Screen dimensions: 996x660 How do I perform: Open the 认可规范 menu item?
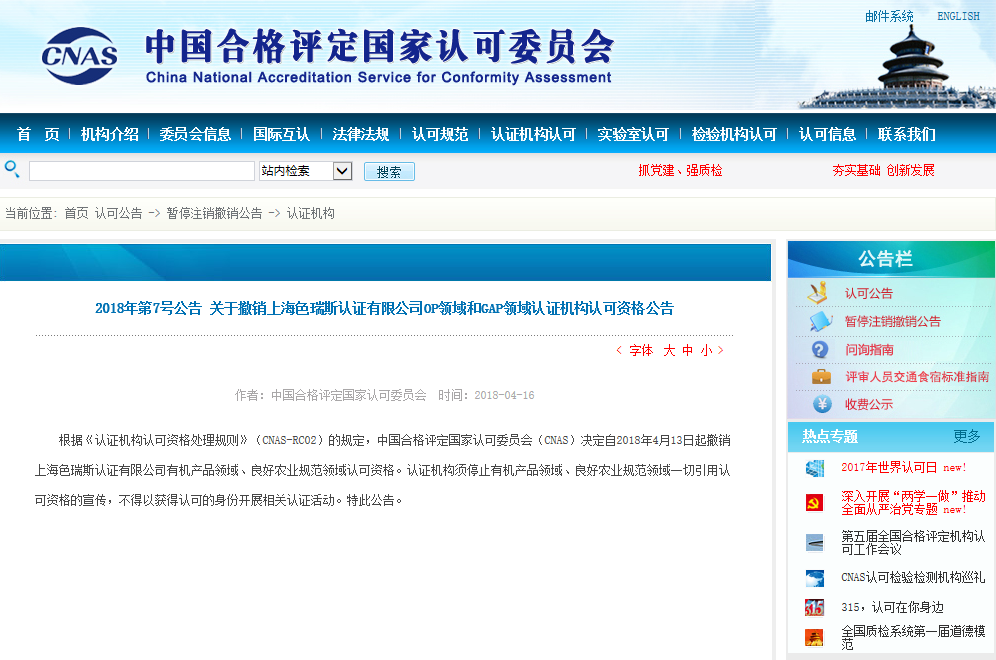pos(440,134)
